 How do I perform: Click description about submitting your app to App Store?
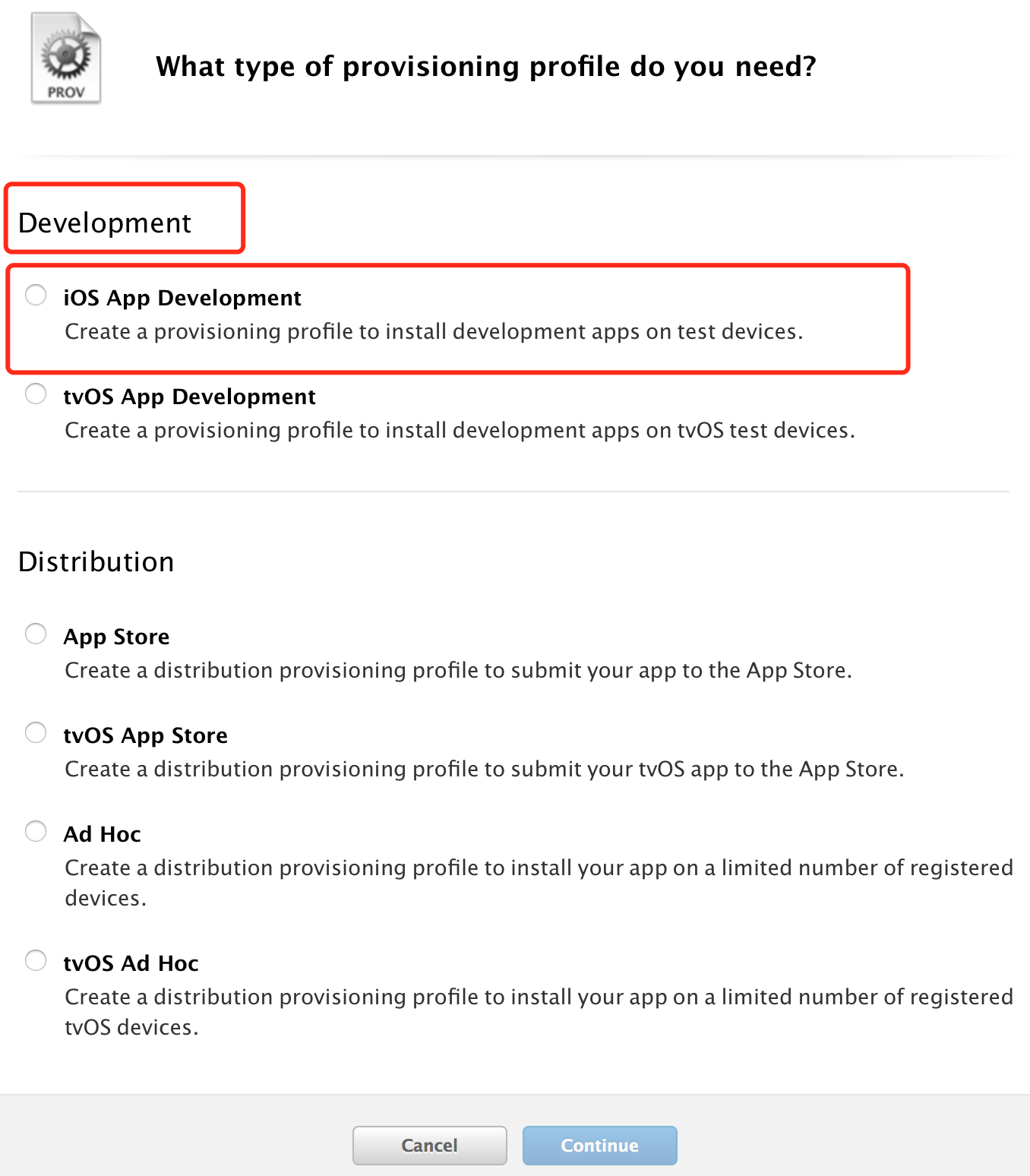[459, 671]
